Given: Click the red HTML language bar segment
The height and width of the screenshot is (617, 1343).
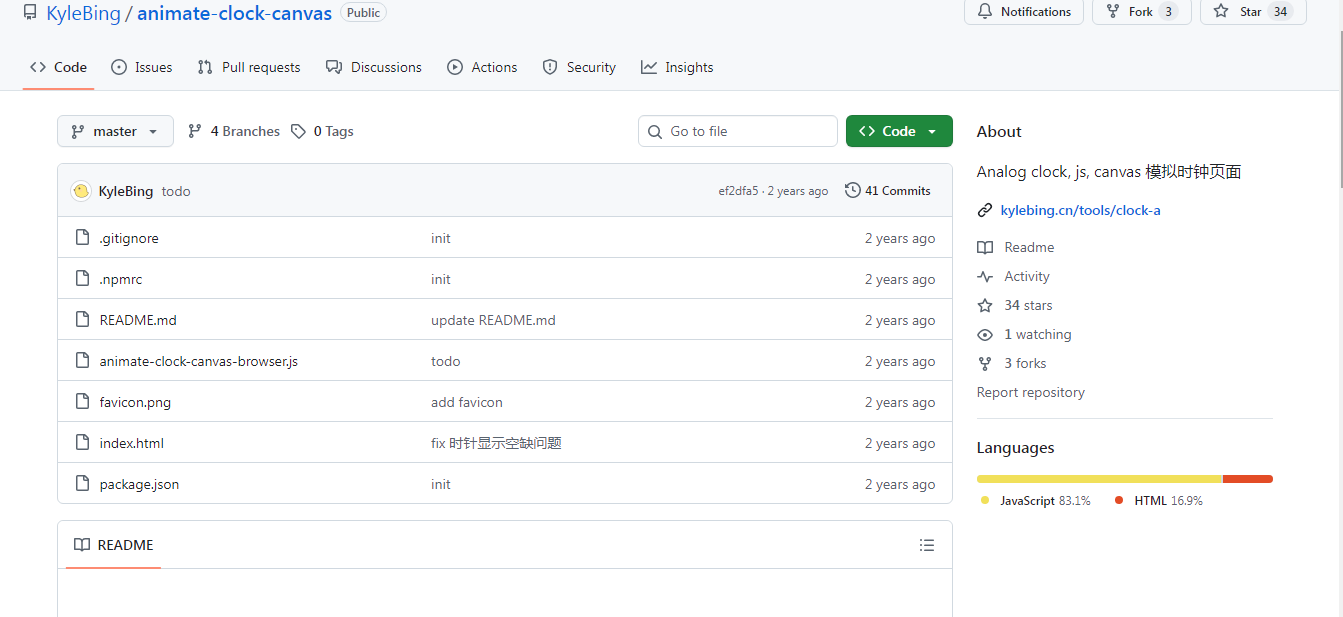Looking at the screenshot, I should click(1248, 479).
